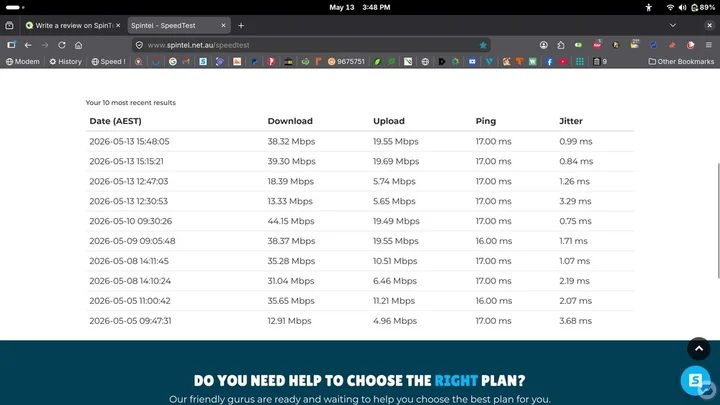Expand the list all tabs chevron
Viewport: 720px width, 405px height.
pos(673,26)
